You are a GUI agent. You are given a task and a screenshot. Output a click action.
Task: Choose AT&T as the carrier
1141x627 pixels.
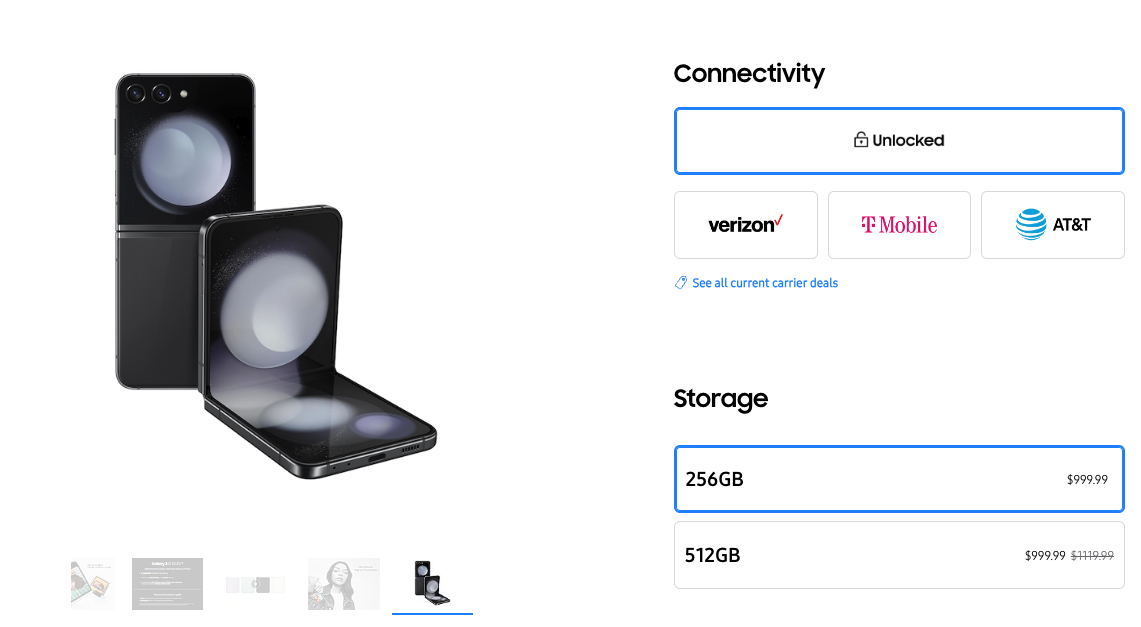[1053, 225]
